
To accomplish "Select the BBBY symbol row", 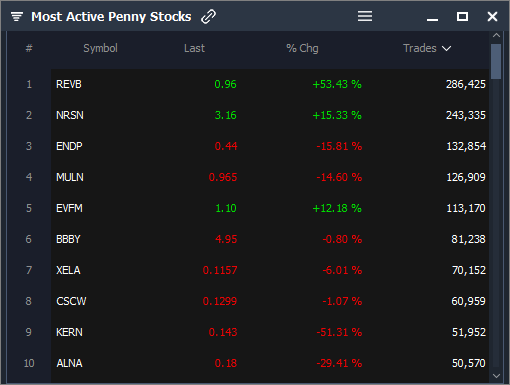I will (x=270, y=239).
